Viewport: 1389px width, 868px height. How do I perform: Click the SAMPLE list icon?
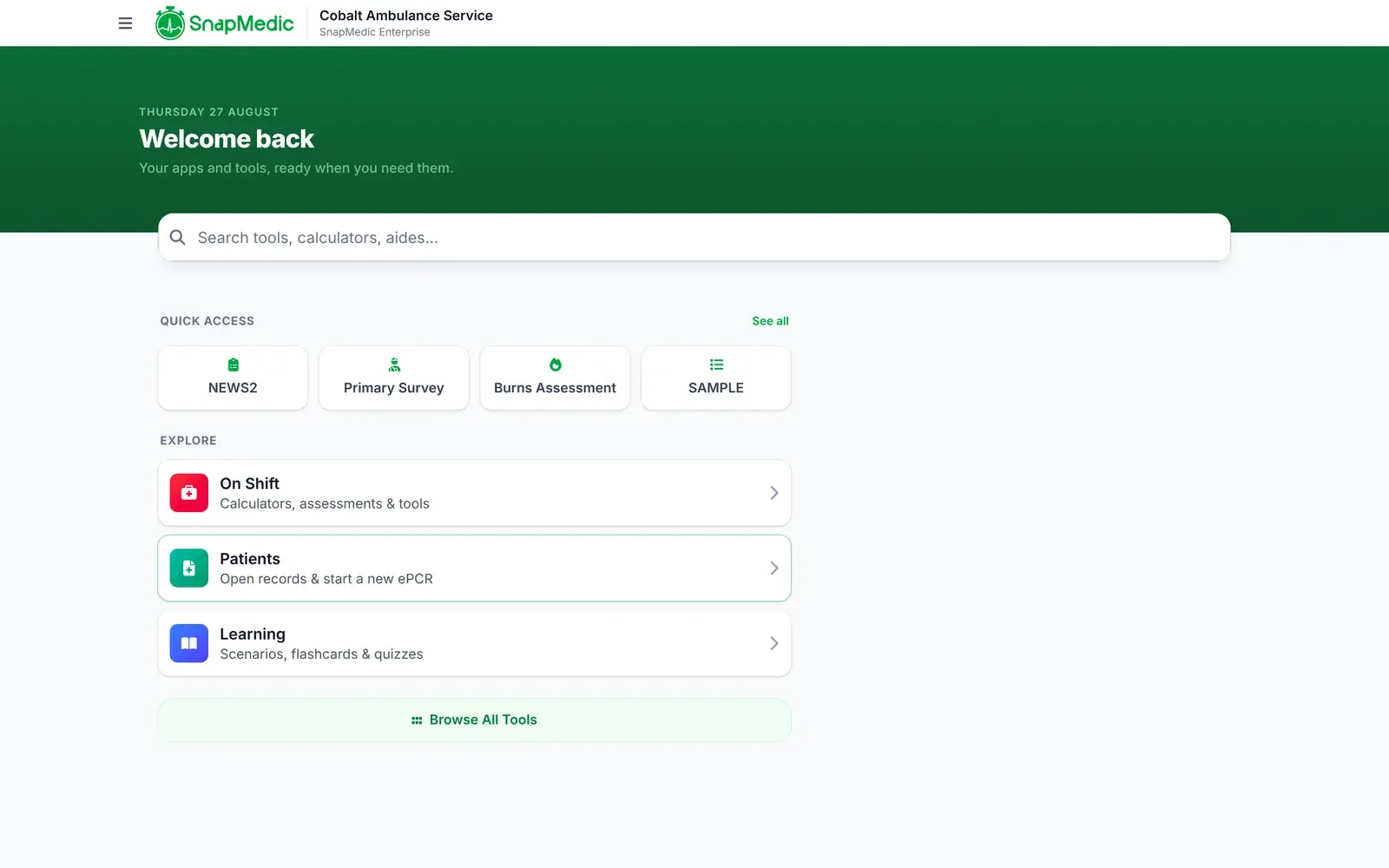[716, 365]
